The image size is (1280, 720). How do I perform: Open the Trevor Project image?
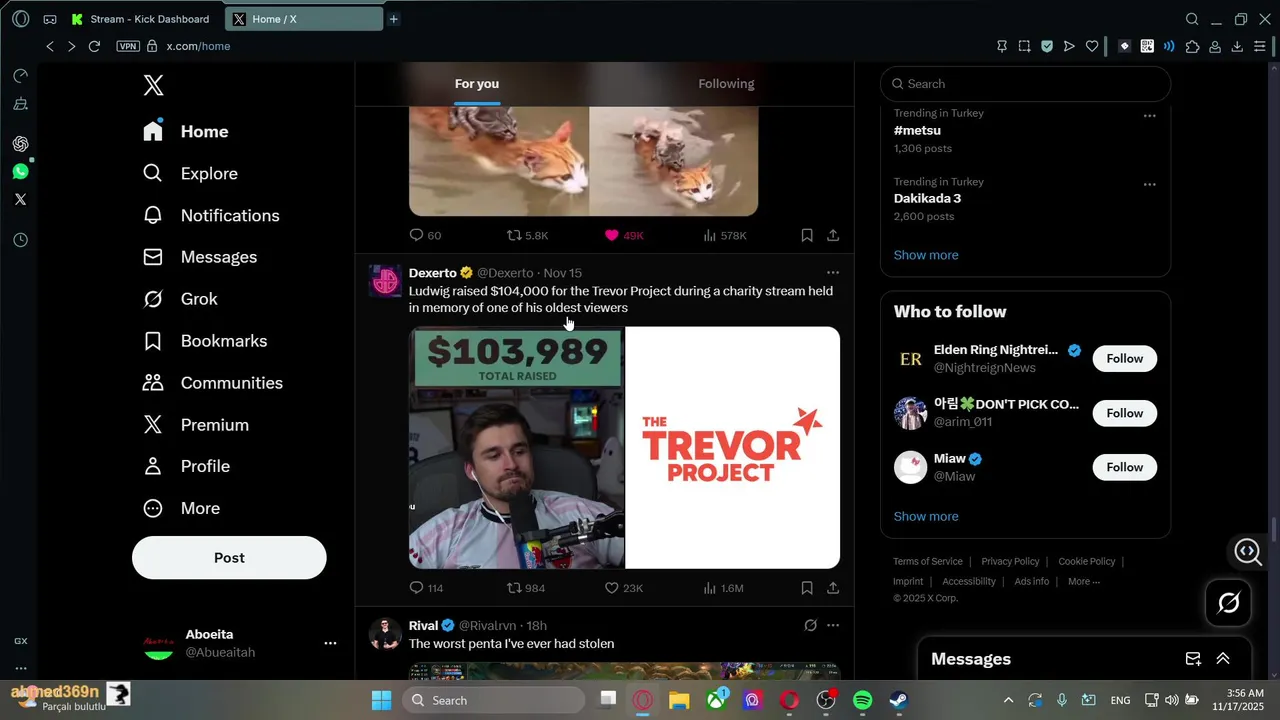click(x=733, y=448)
